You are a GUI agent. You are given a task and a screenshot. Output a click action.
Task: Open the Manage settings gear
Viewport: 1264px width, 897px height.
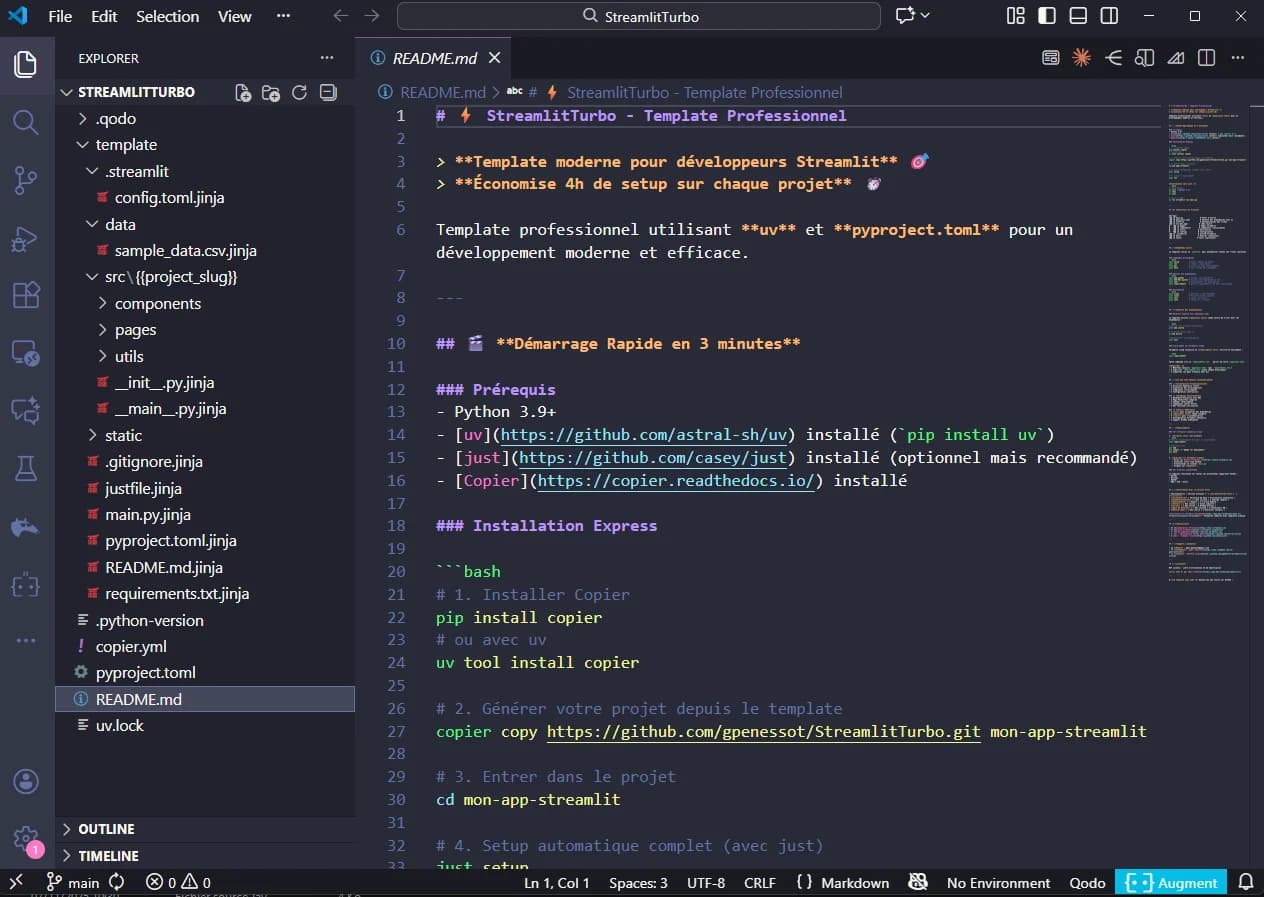tap(26, 838)
